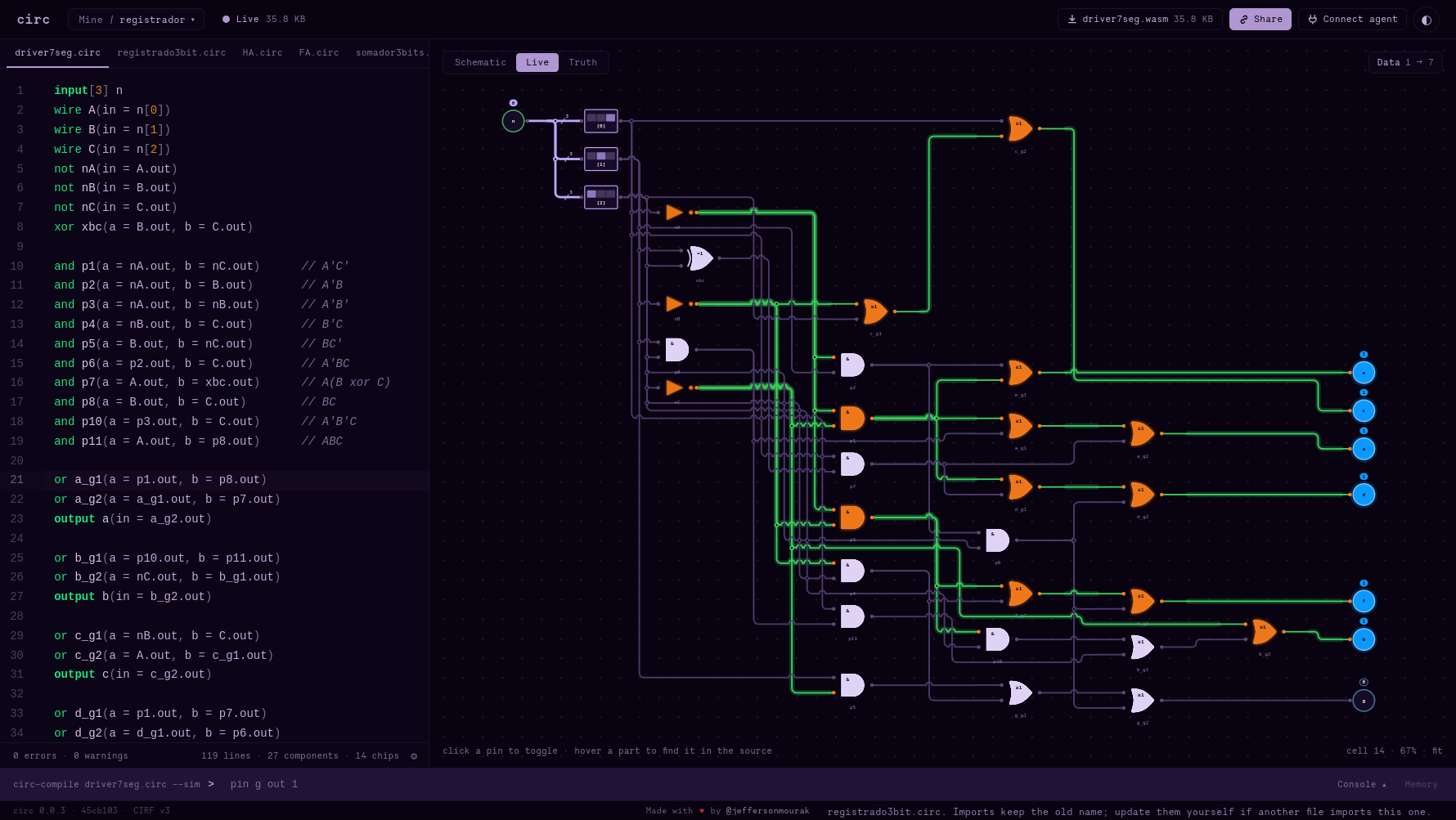Viewport: 1456px width, 820px height.
Task: Click the splitter block [2]
Action: pos(601,197)
